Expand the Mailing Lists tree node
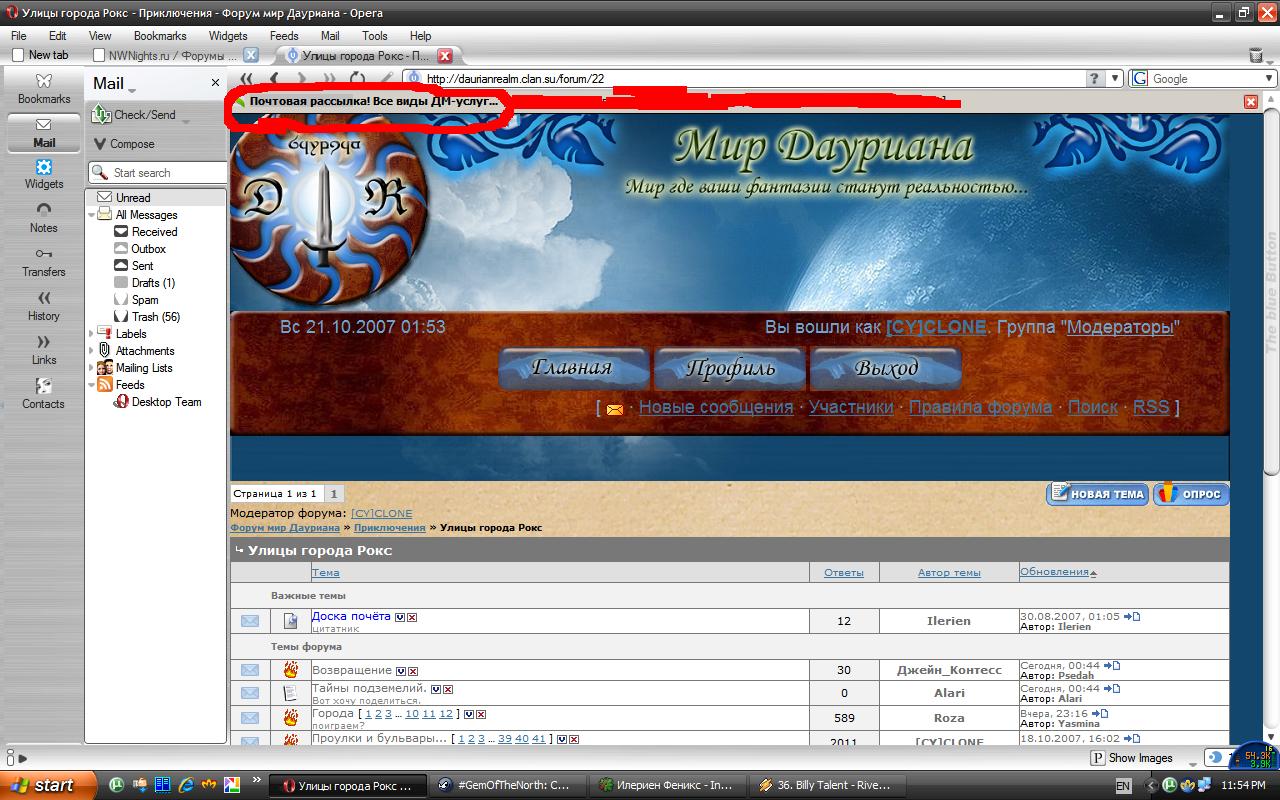This screenshot has width=1280, height=800. (x=92, y=368)
